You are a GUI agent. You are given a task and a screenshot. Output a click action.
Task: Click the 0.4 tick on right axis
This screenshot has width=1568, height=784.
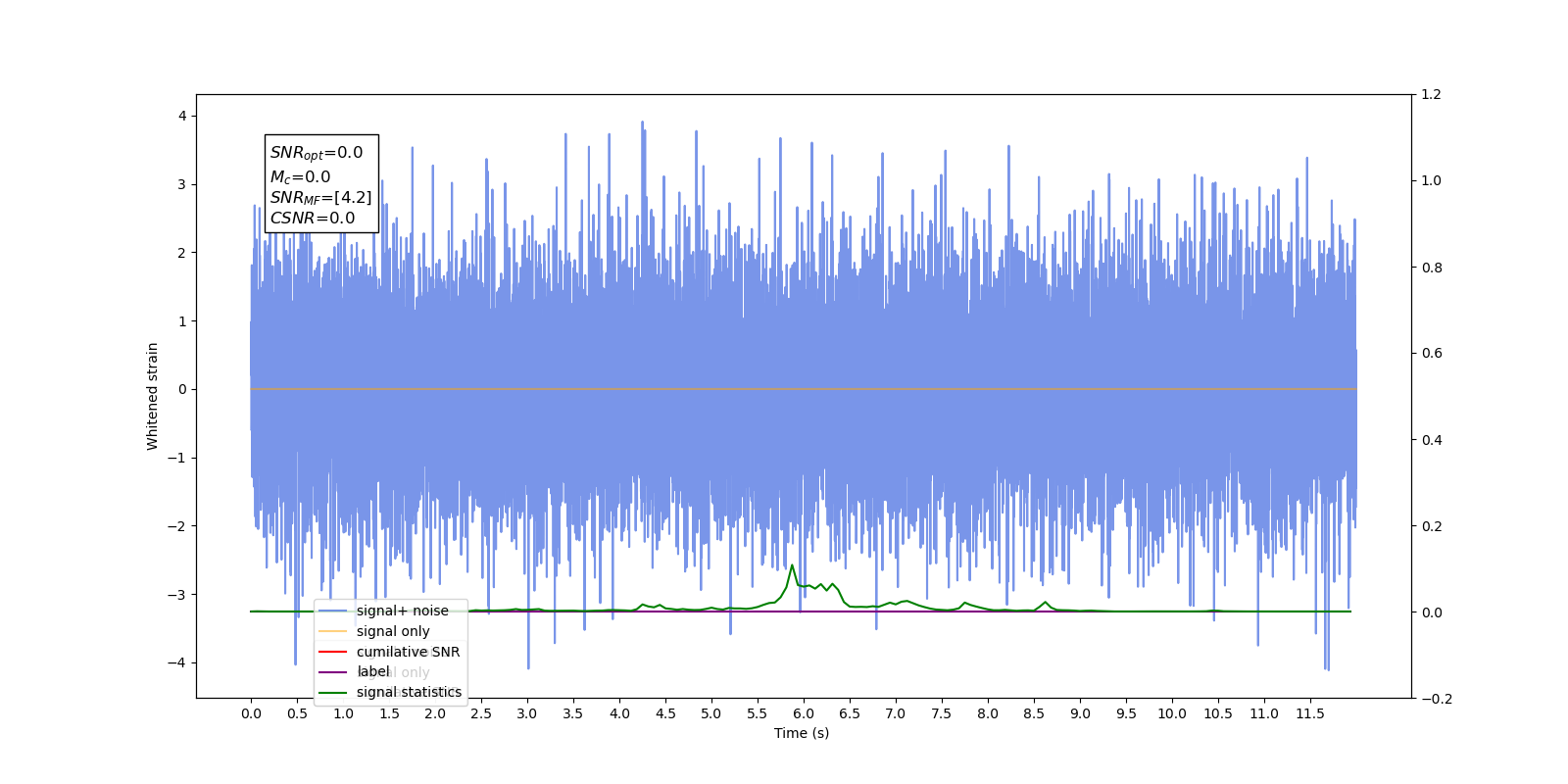(1432, 440)
